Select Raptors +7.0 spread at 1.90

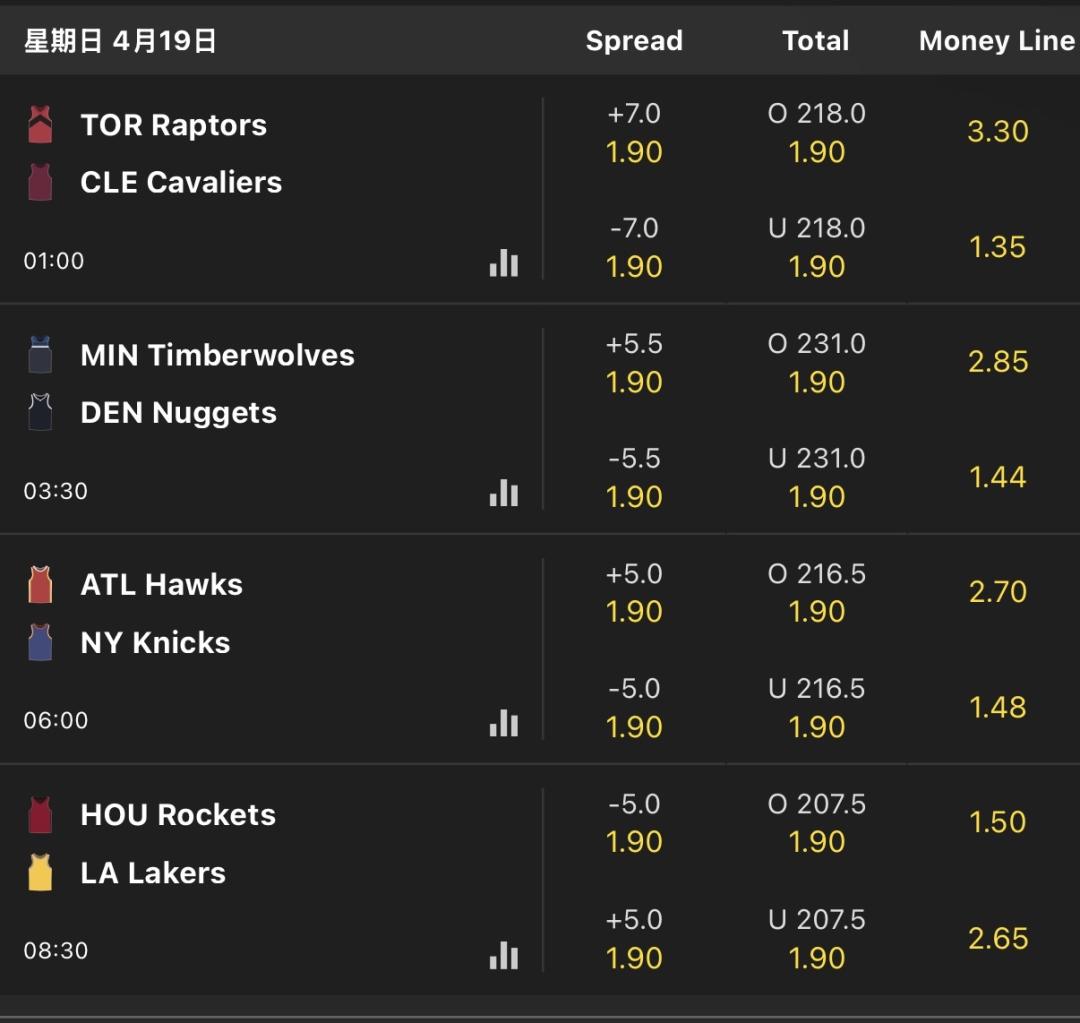tap(634, 133)
